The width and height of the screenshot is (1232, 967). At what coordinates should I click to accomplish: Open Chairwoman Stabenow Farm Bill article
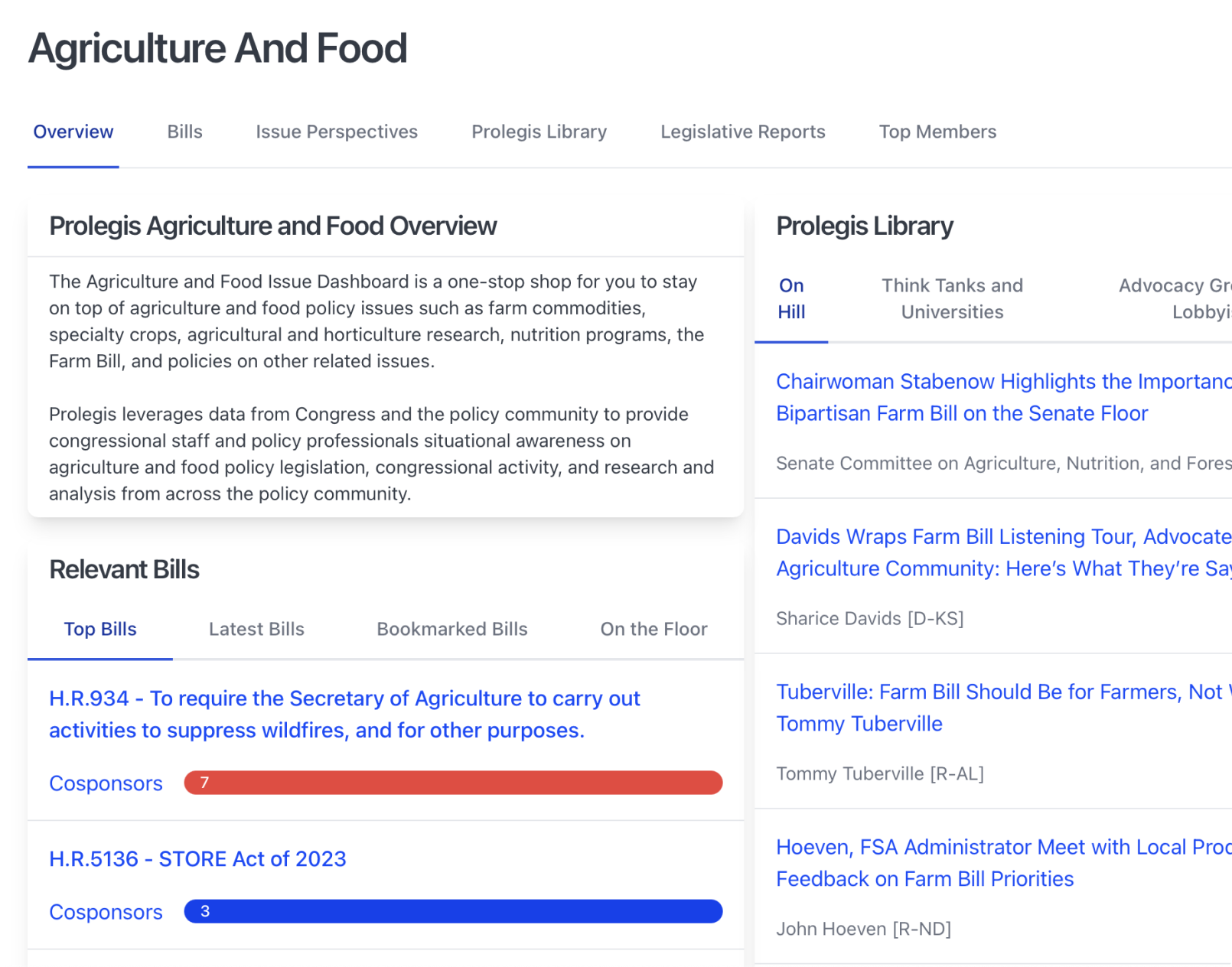[1004, 397]
